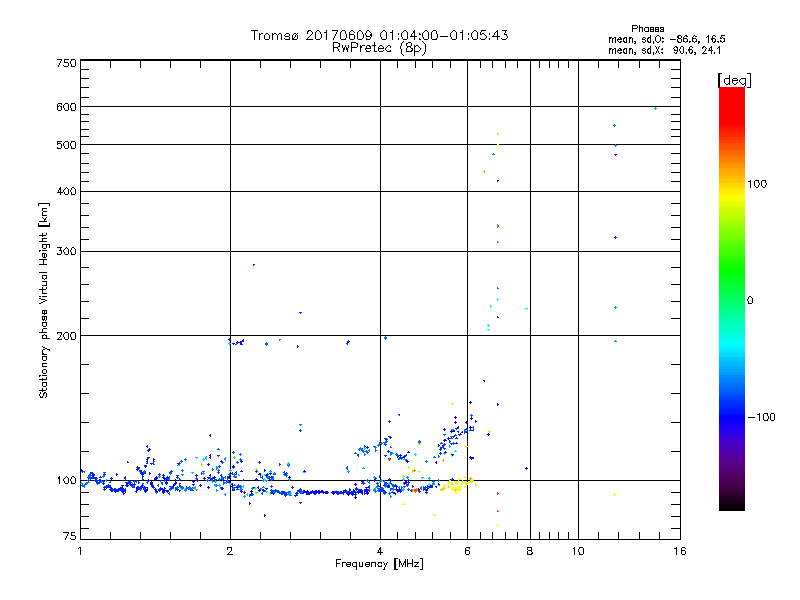This screenshot has height=600, width=800.
Task: Click the 'mean, sd,X: 90.6, 24.1' statistic
Action: click(664, 50)
